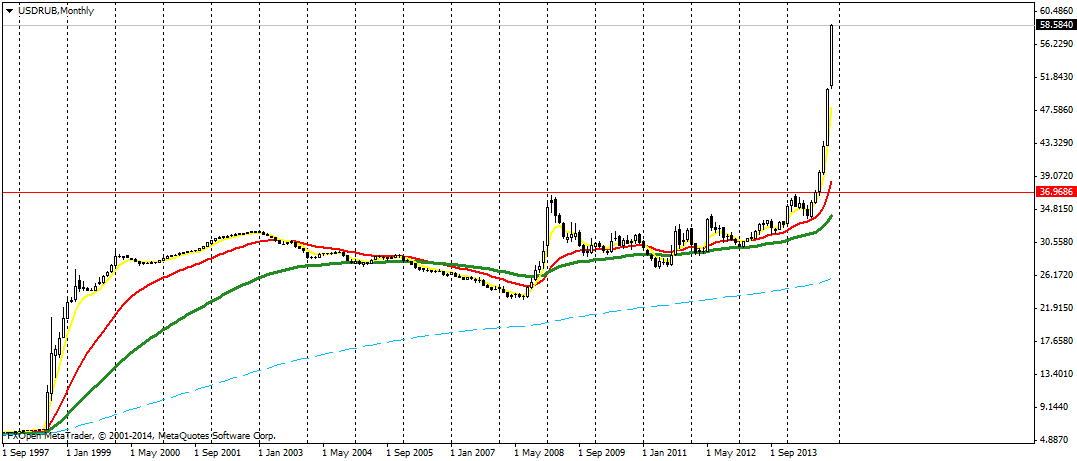Click the tallest final candle at chart top
Screen dimensions: 1077x461
(832, 55)
